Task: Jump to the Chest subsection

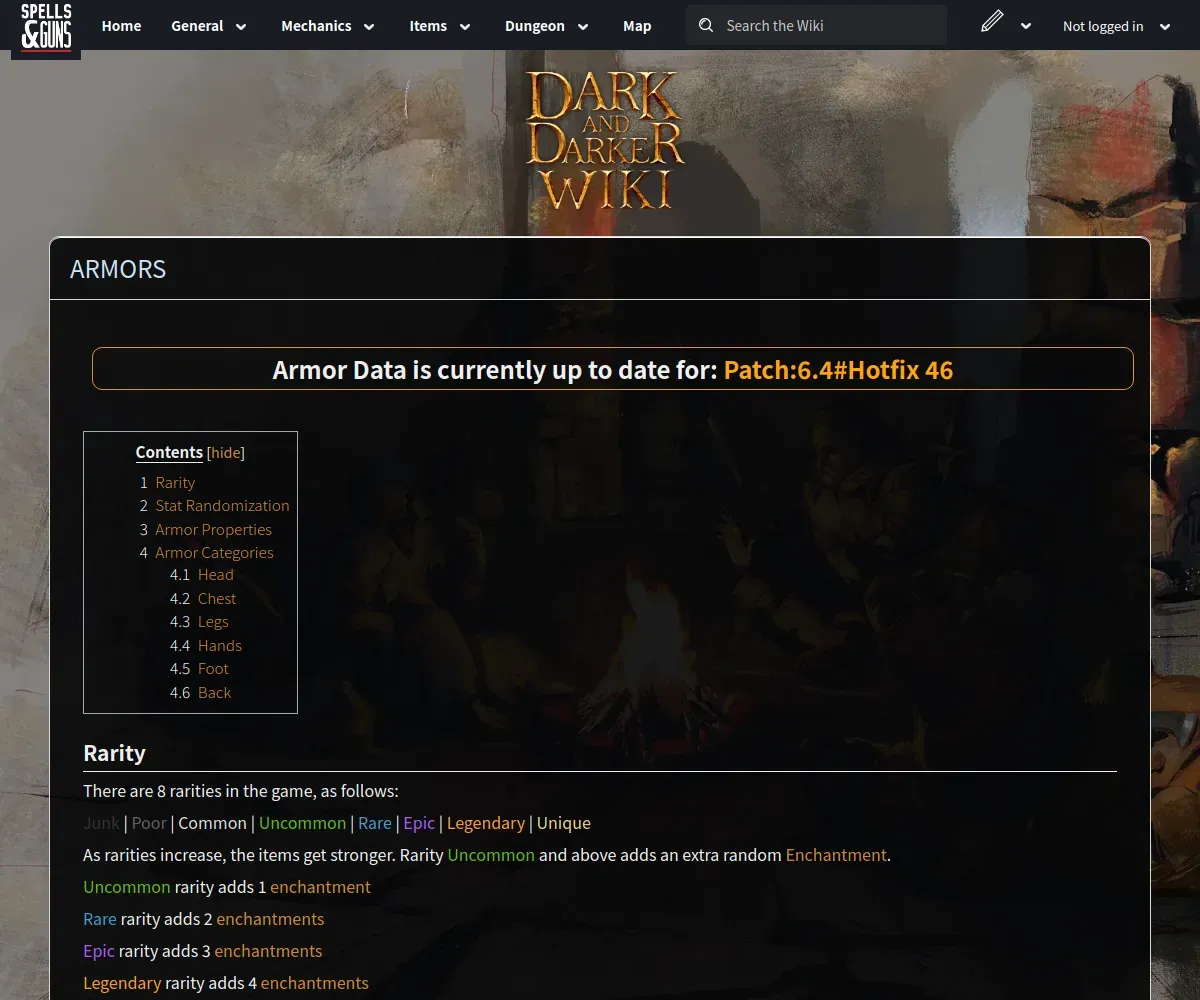Action: (217, 599)
